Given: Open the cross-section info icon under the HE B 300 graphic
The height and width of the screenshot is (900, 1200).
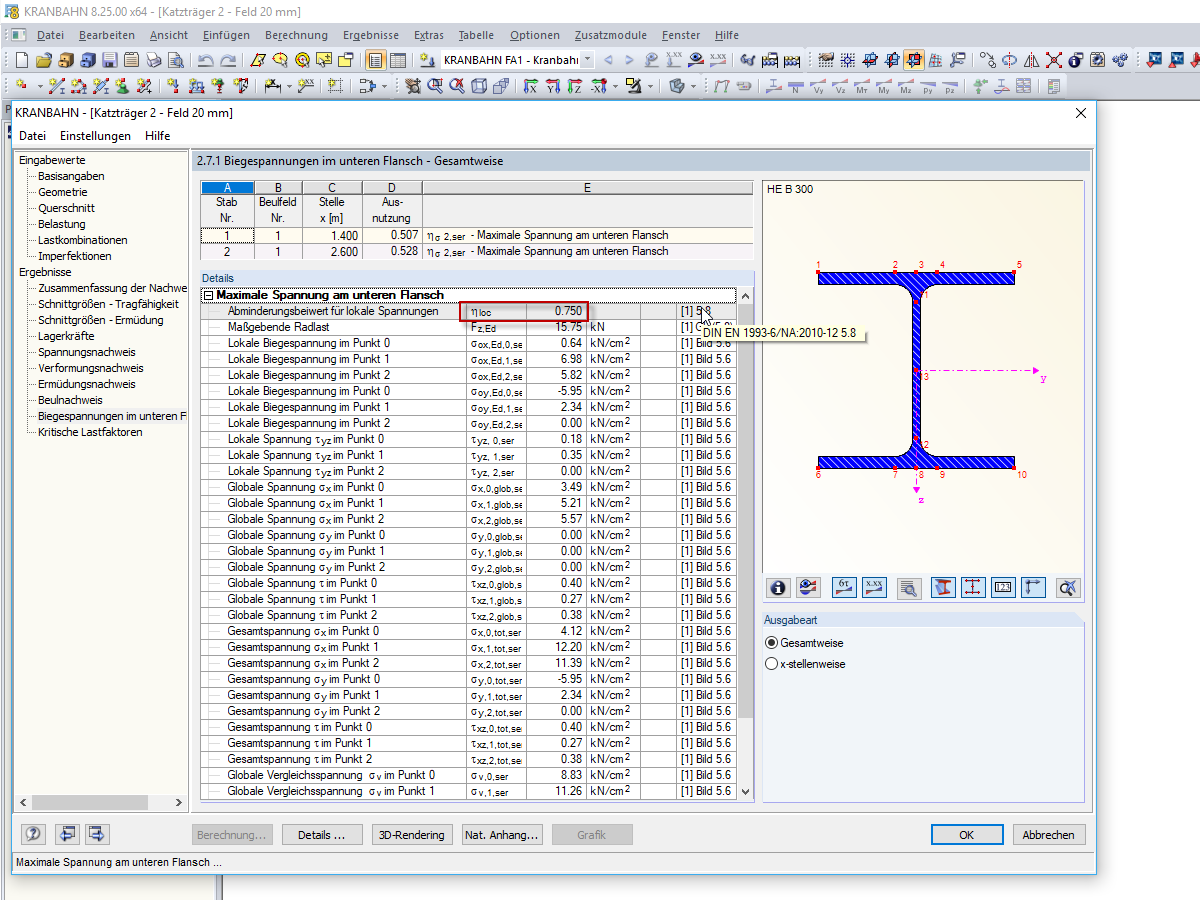Looking at the screenshot, I should (x=777, y=587).
